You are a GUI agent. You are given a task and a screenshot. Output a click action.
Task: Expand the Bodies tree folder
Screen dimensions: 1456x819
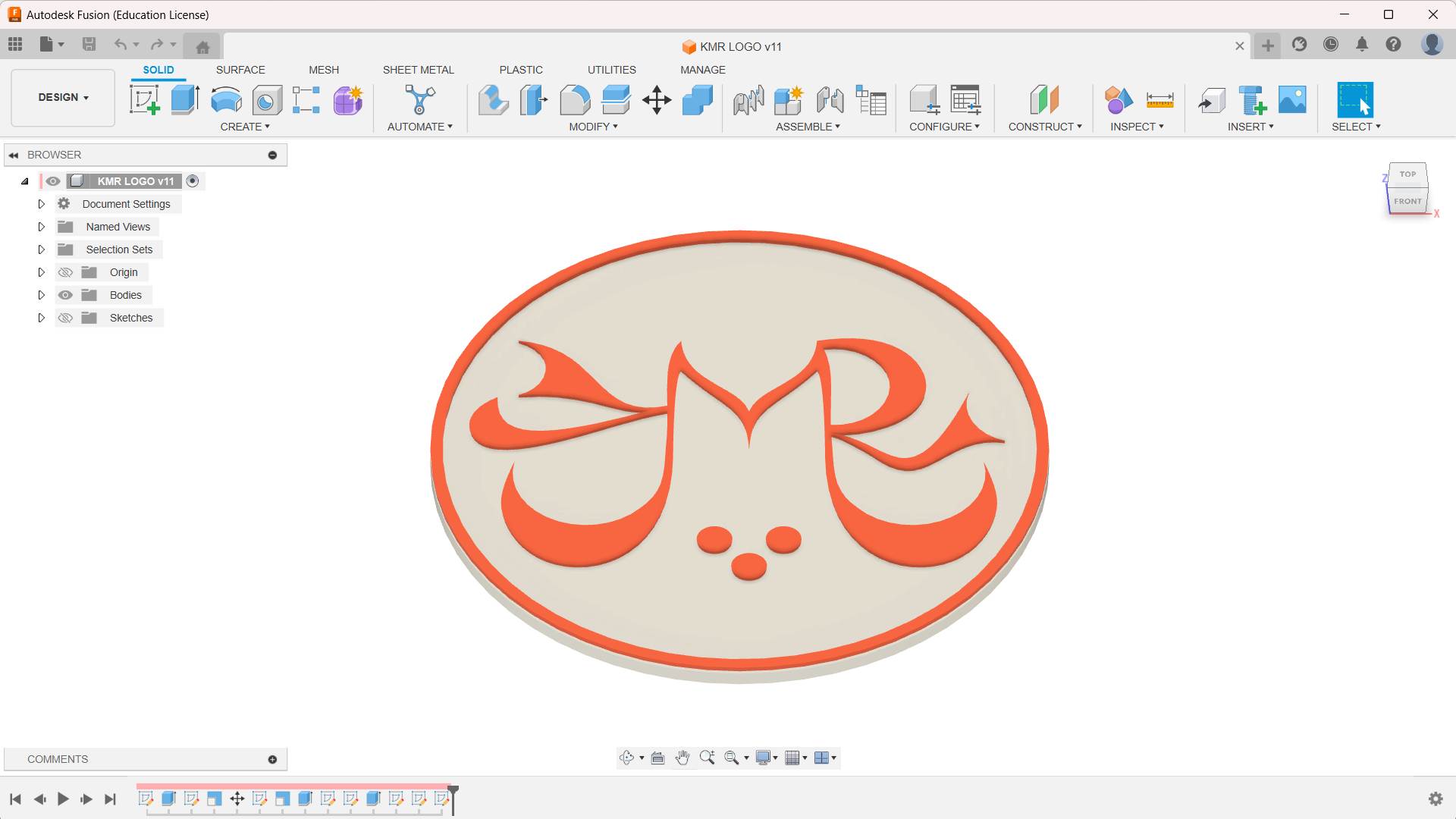coord(42,295)
